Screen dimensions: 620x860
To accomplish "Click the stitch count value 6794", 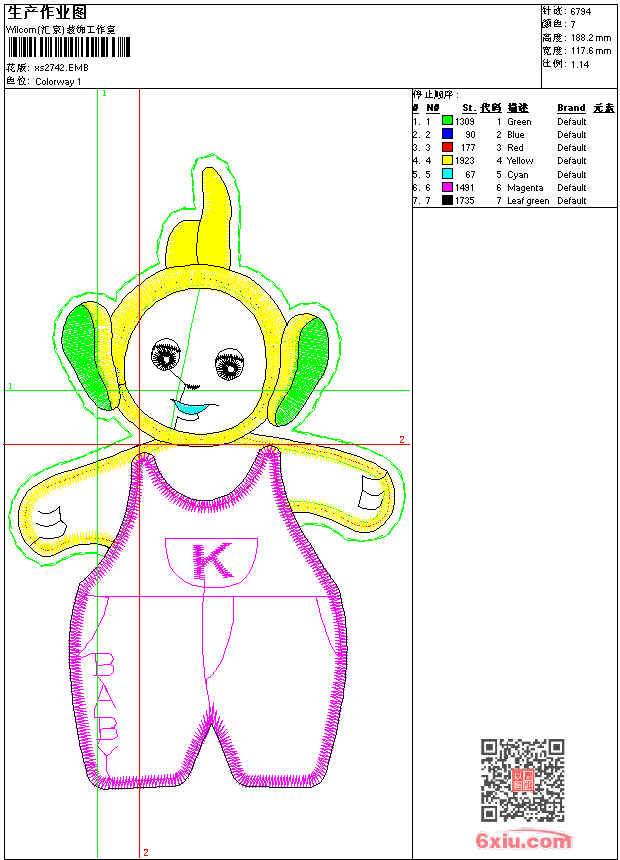I will 580,12.
